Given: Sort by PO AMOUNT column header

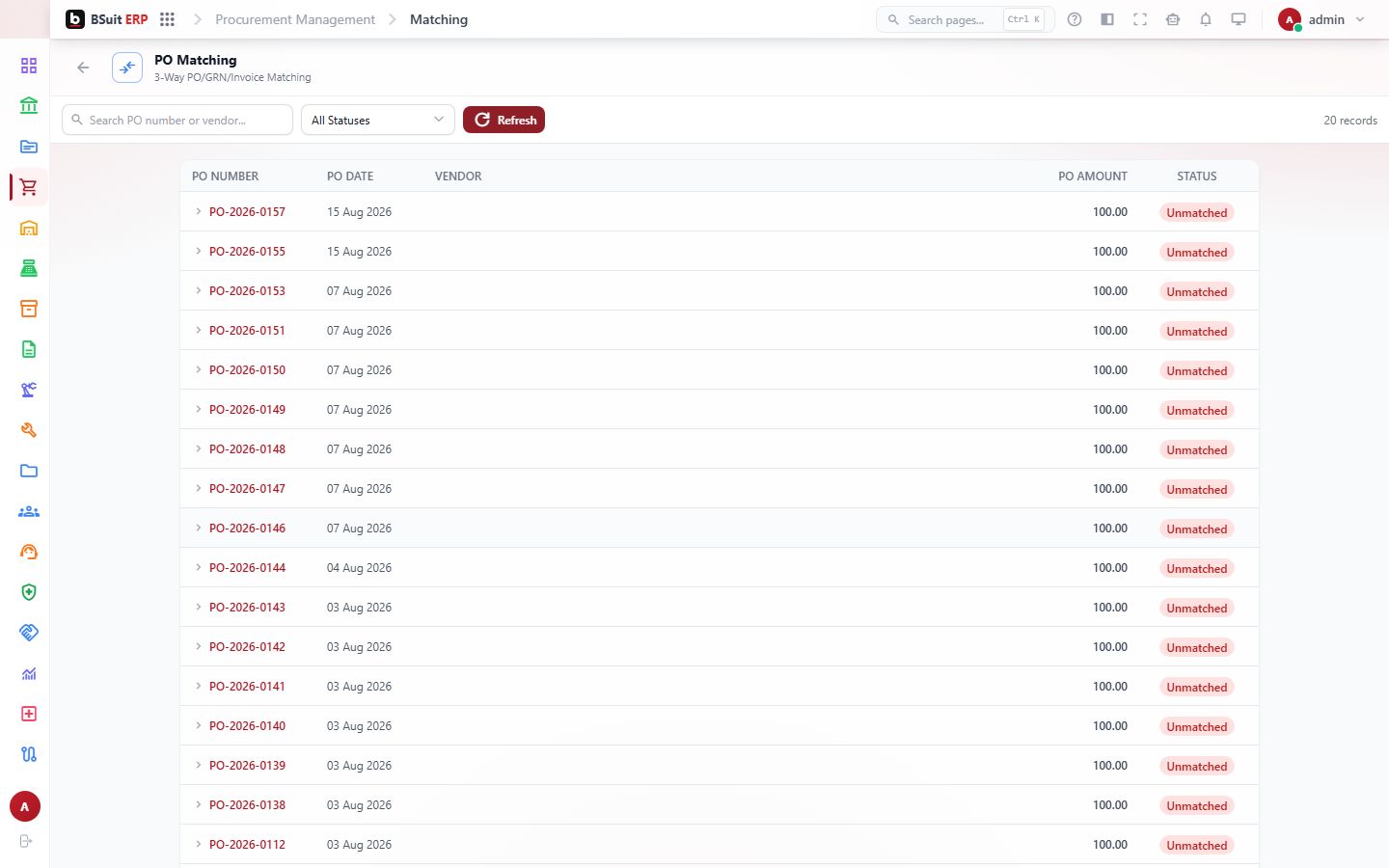Looking at the screenshot, I should point(1092,176).
